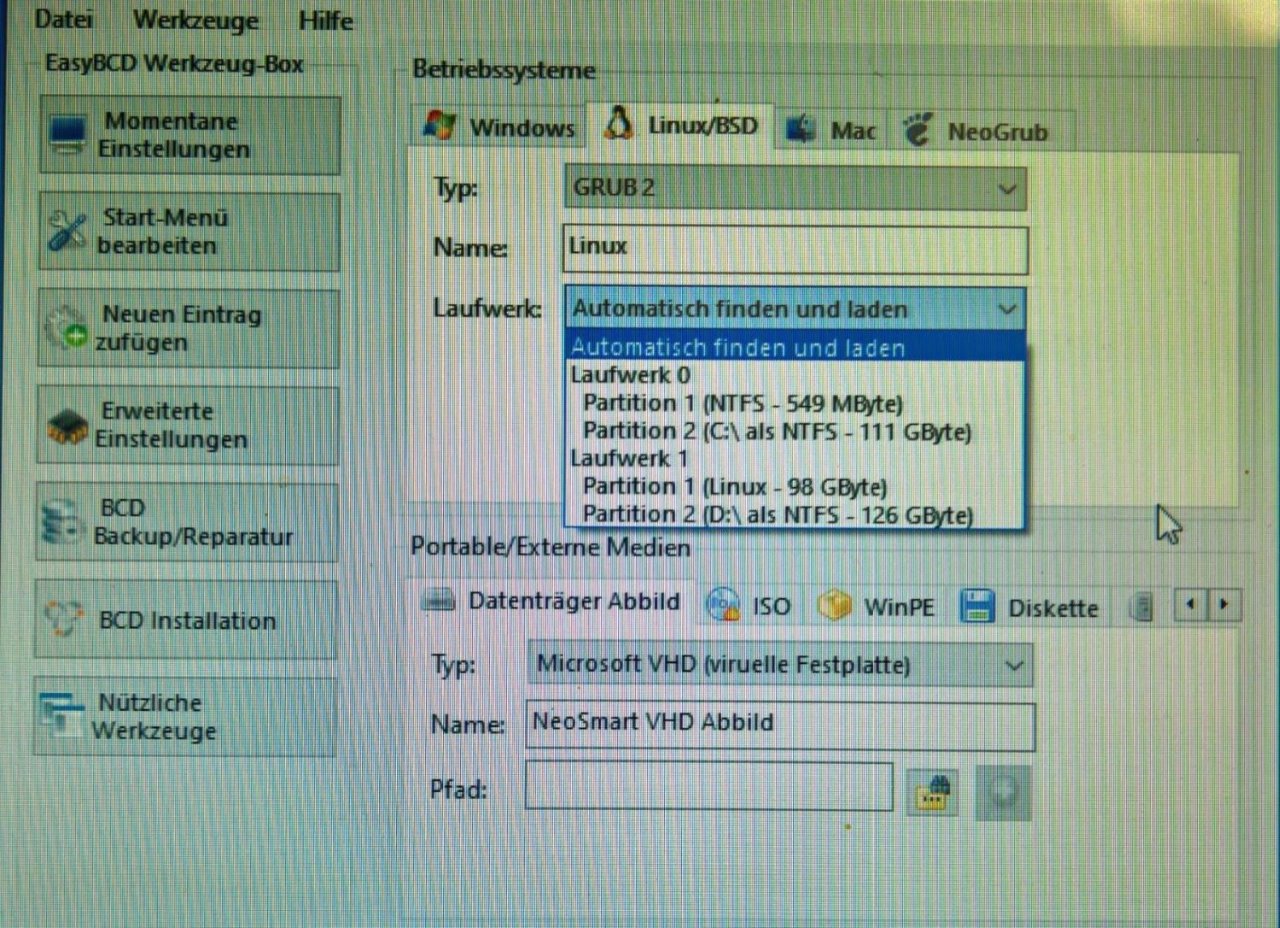Switch to Datenträger Abbild tab
1280x928 pixels.
click(551, 601)
